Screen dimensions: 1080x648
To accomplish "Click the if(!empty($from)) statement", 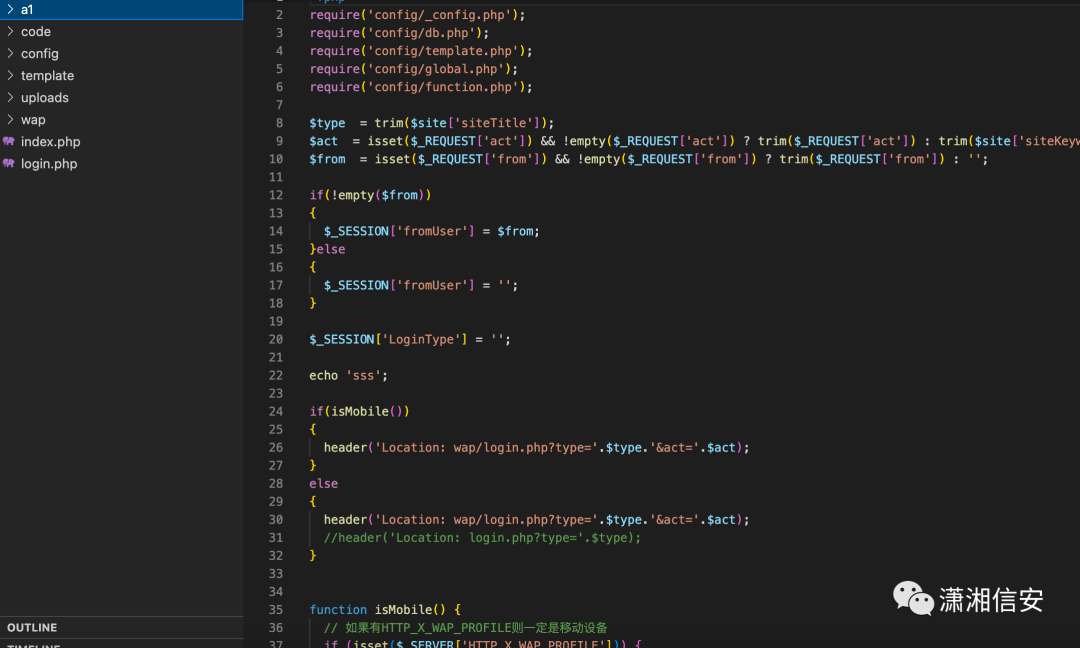I will tap(371, 195).
